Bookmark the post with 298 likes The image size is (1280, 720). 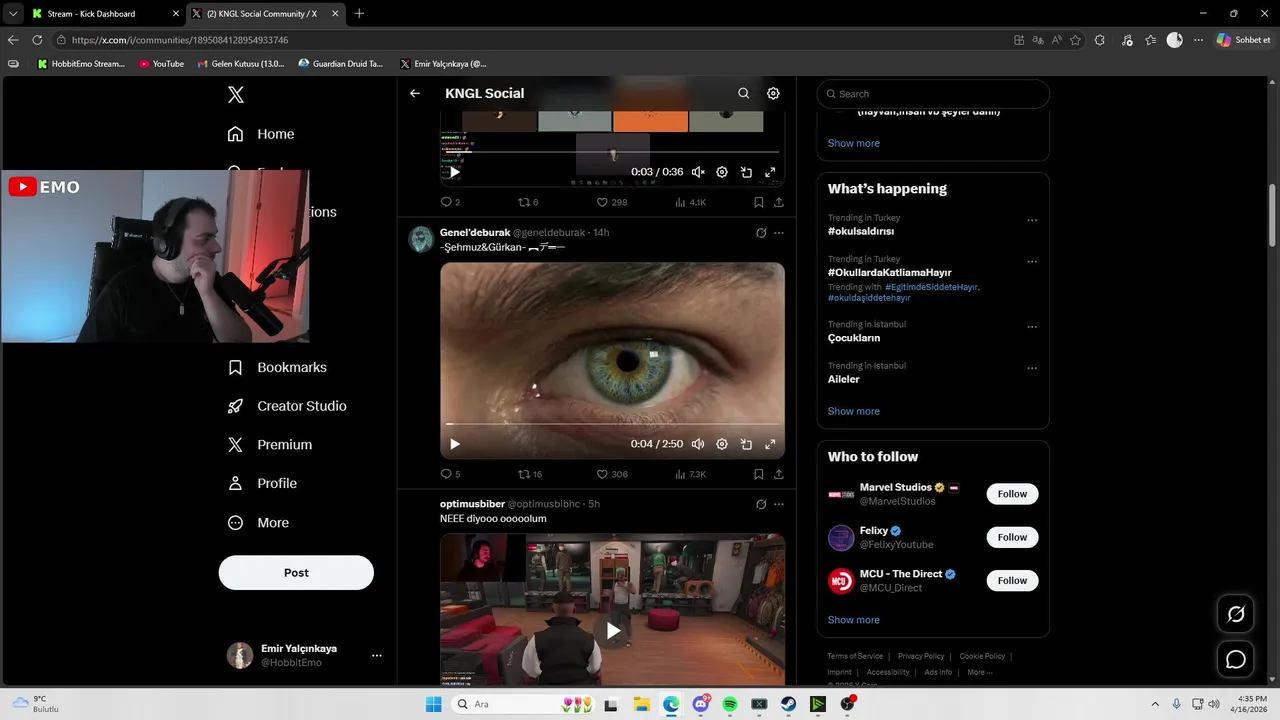[759, 202]
